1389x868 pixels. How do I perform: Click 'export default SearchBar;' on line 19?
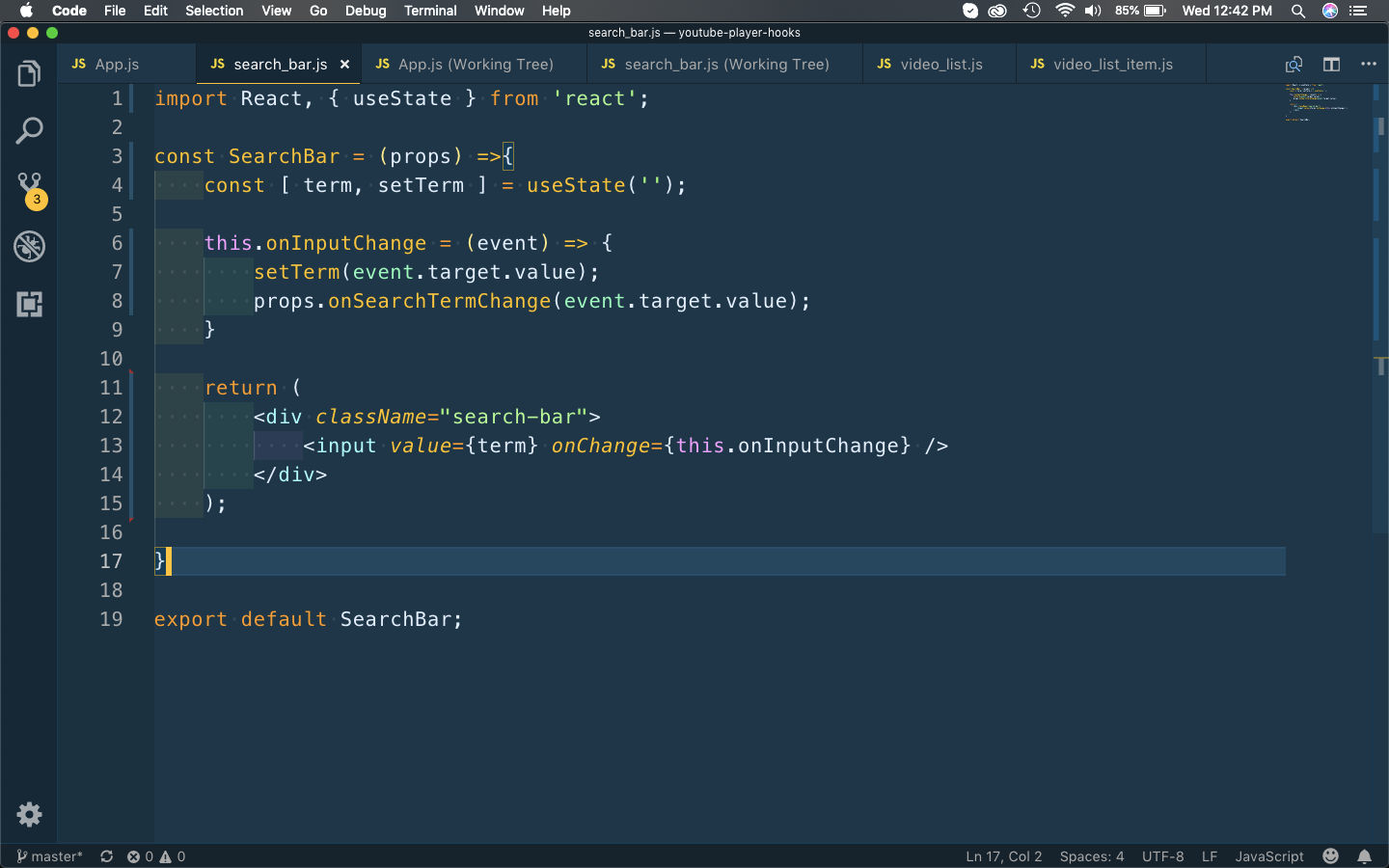click(309, 619)
